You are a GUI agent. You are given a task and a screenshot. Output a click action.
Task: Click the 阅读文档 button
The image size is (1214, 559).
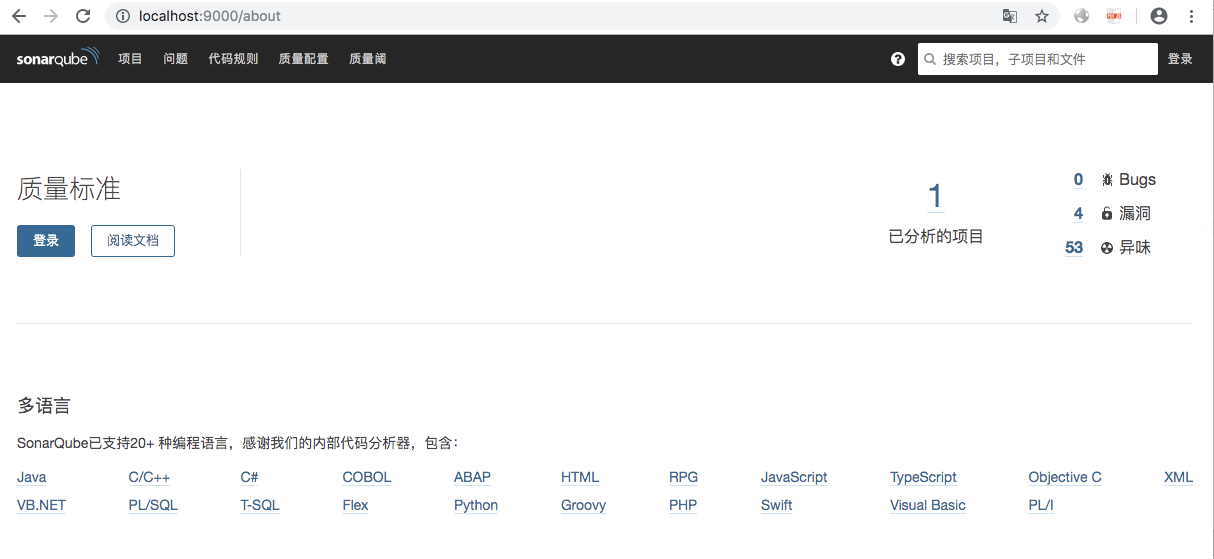click(133, 241)
